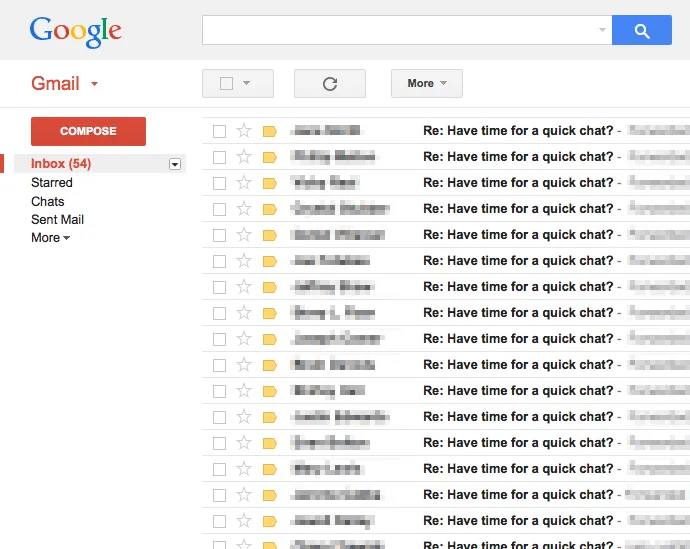690x549 pixels.
Task: Click the blue search magnifier button
Action: [x=642, y=30]
